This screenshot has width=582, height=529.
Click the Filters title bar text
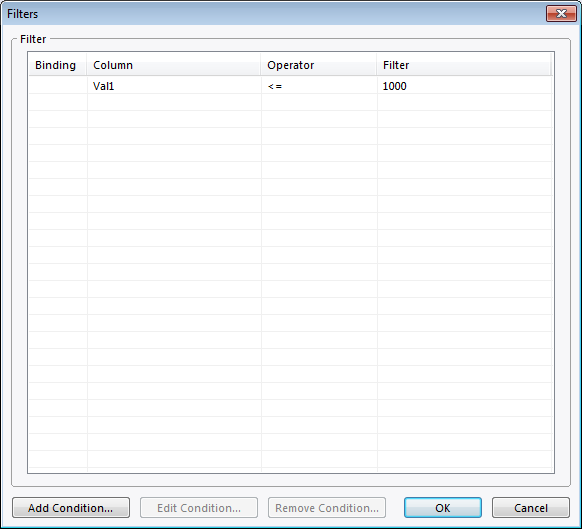tap(23, 14)
